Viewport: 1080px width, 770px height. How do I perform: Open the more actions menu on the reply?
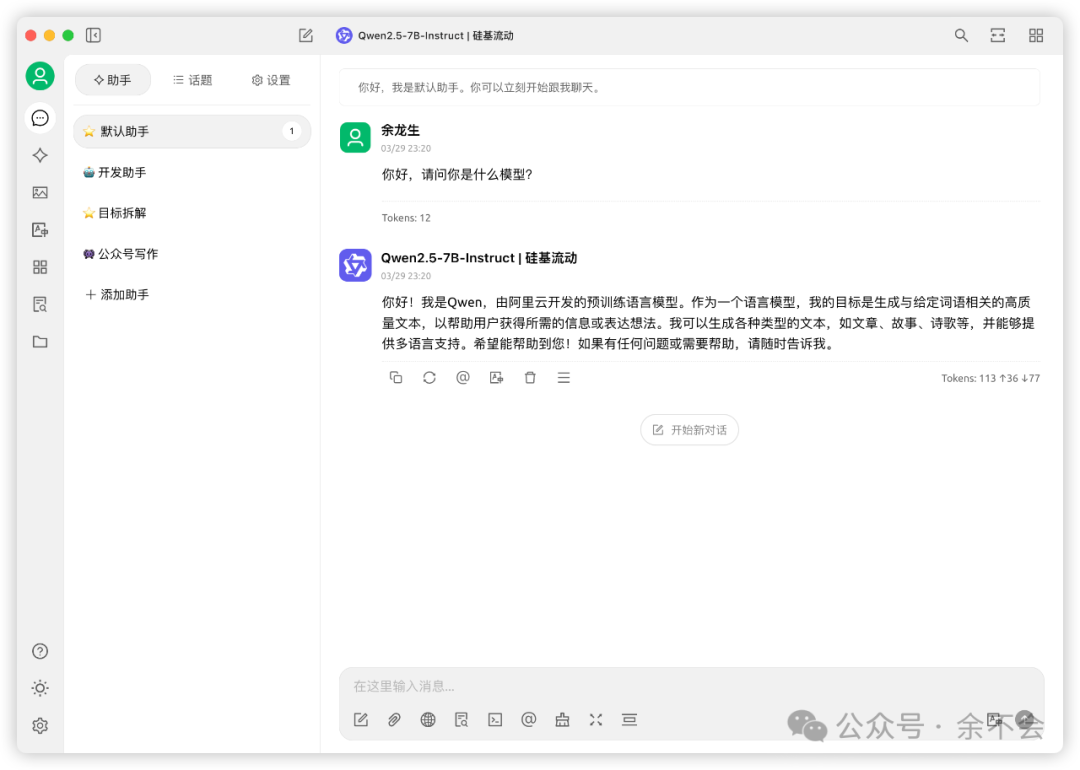point(564,377)
